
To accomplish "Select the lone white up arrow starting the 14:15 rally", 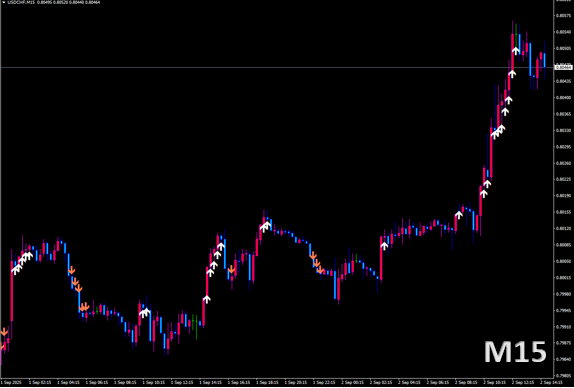I will (x=207, y=299).
